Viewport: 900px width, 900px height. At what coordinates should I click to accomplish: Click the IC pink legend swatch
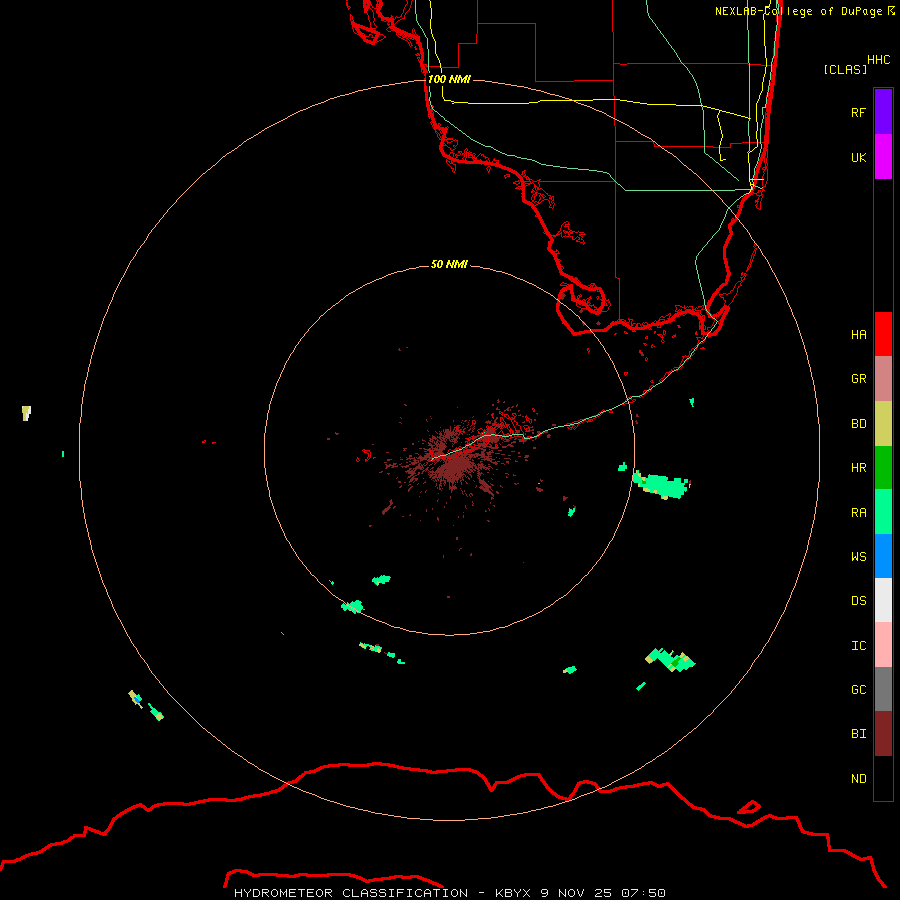(x=883, y=645)
